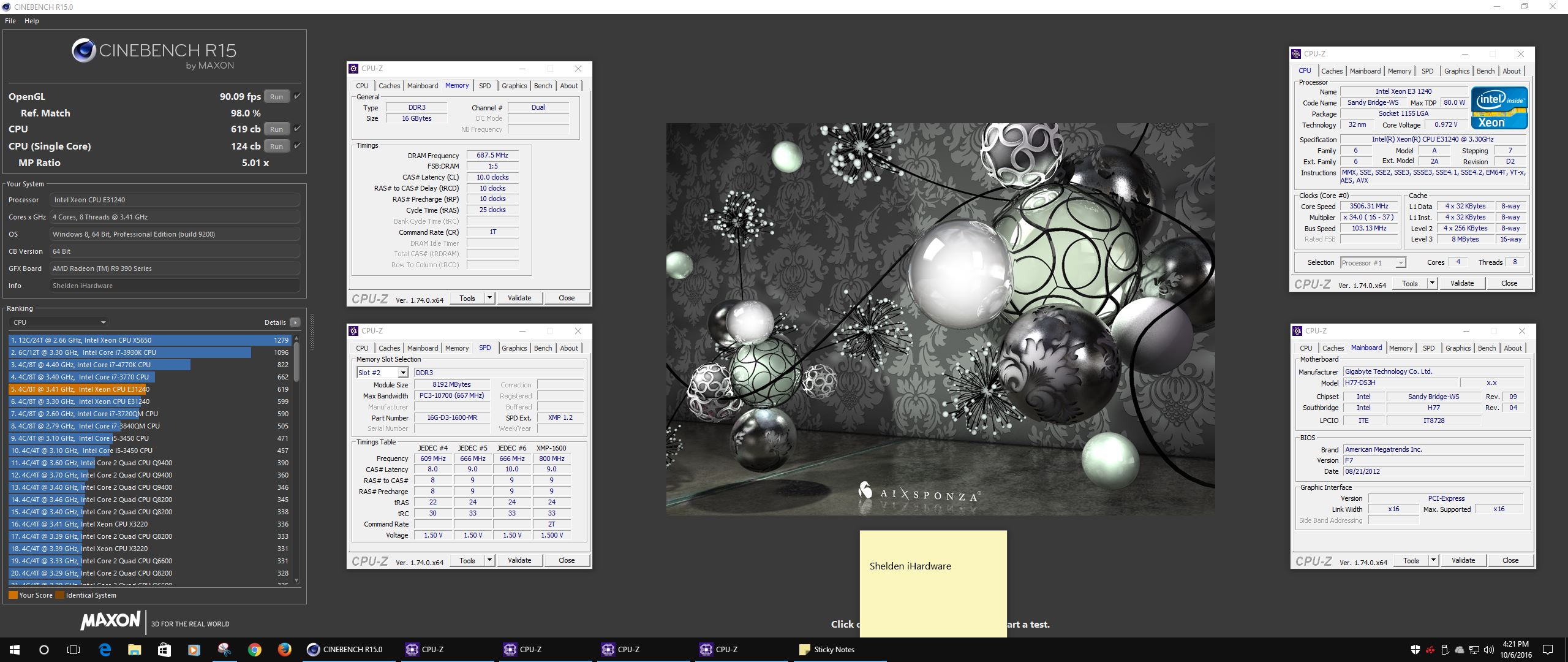1568x662 pixels.
Task: Switch to About tab in Mainboard window
Action: click(x=1513, y=348)
